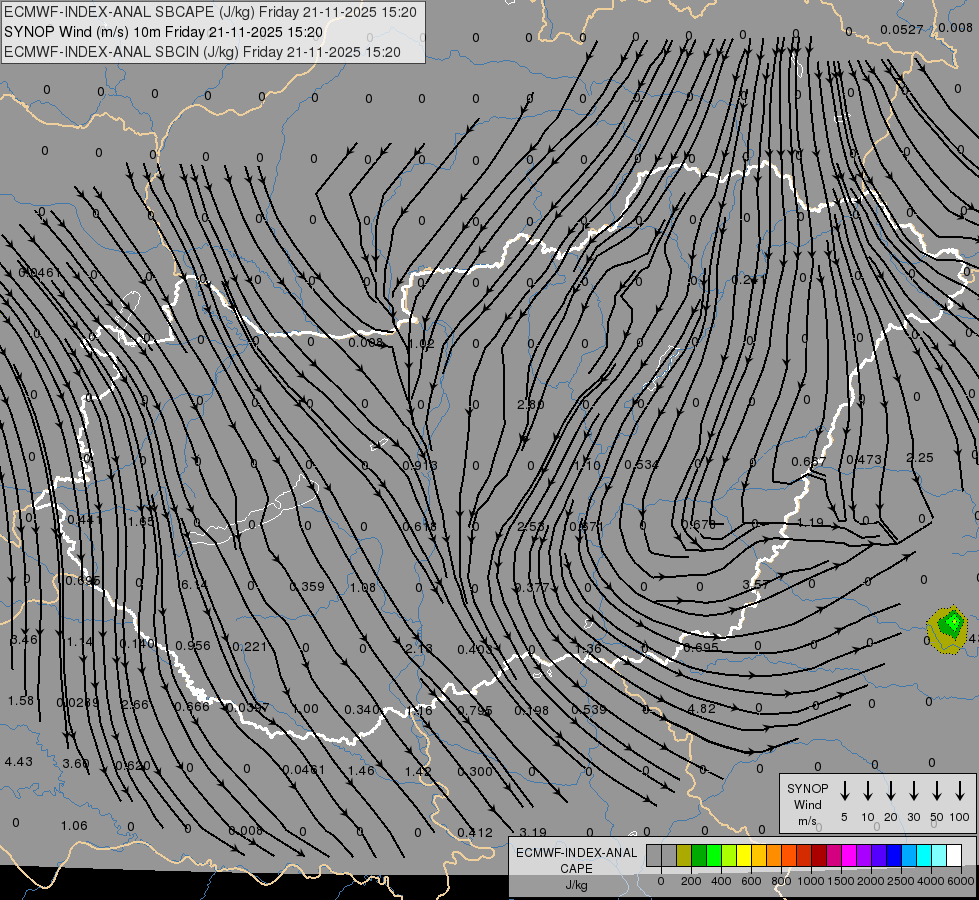The image size is (979, 900).
Task: Click the map value 0.359
Action: (307, 586)
